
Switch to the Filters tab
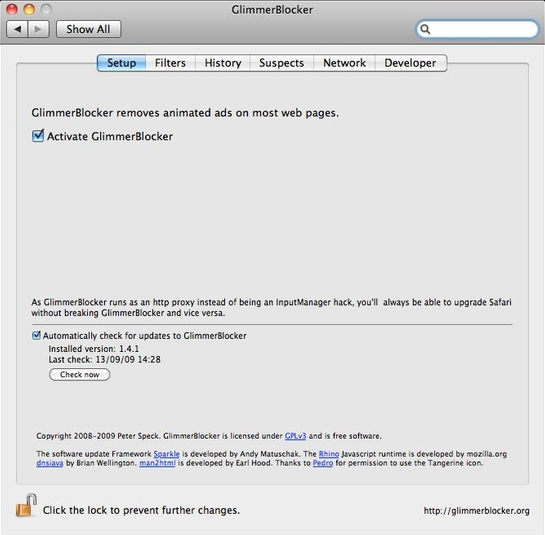[x=170, y=63]
